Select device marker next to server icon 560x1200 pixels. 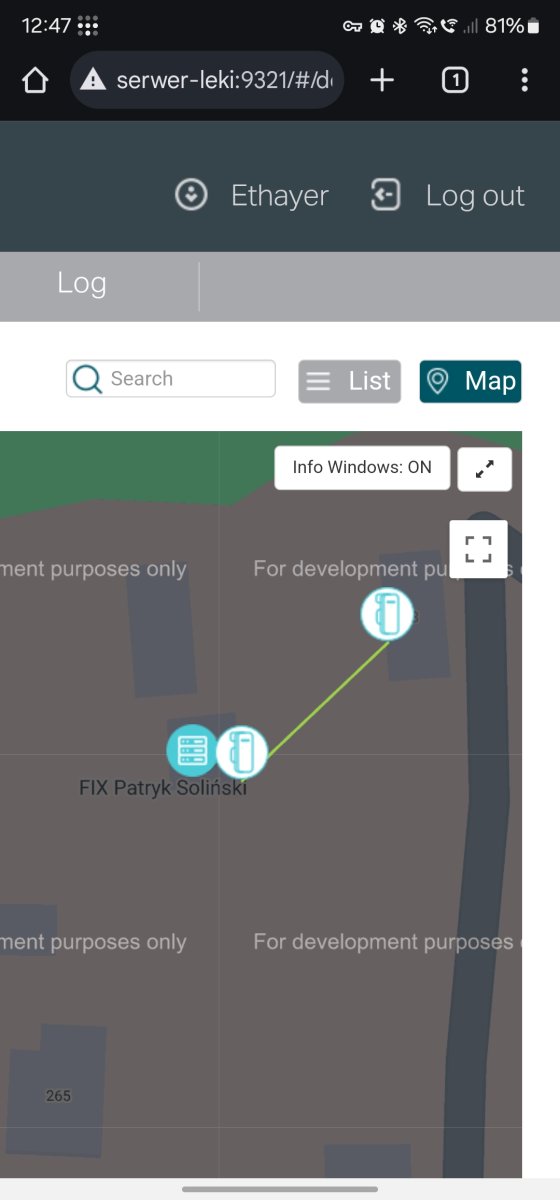coord(242,752)
